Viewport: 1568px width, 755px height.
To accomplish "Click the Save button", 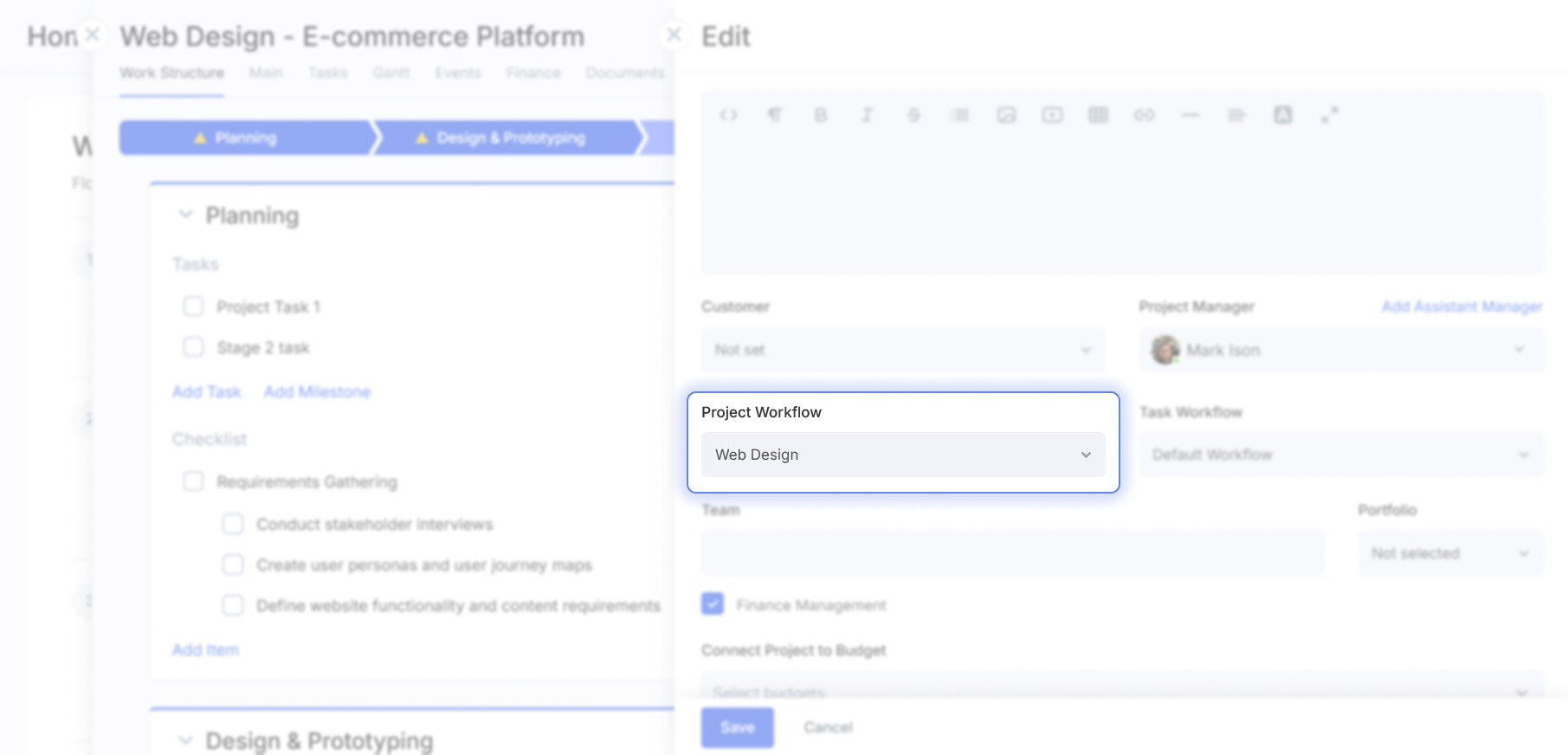I will click(737, 727).
